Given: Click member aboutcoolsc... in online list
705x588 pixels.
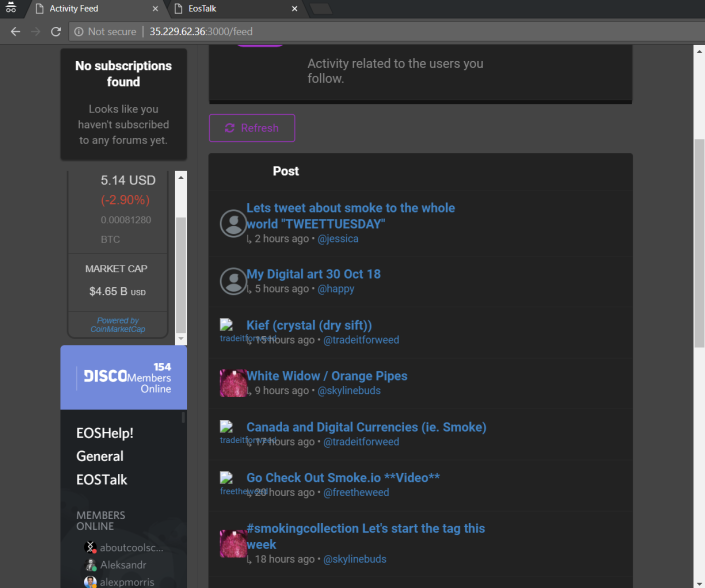Looking at the screenshot, I should tap(131, 548).
